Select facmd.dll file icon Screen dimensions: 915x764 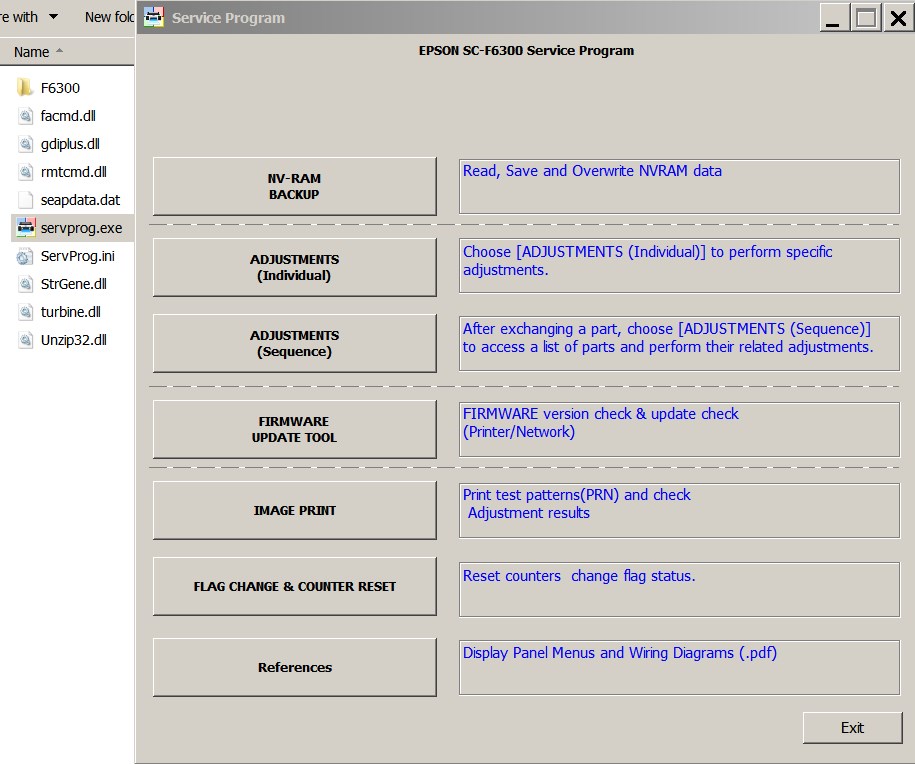25,116
